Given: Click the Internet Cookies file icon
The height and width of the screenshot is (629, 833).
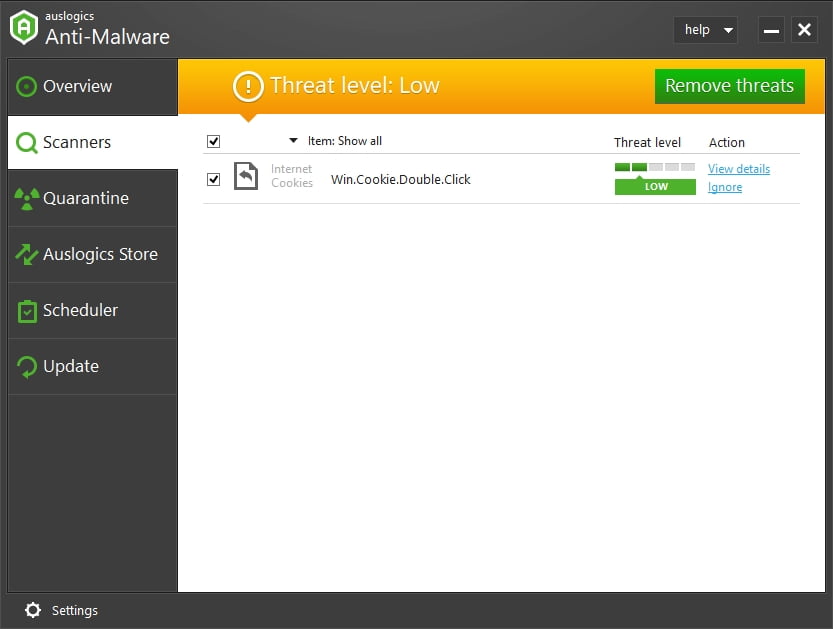Looking at the screenshot, I should coord(246,176).
